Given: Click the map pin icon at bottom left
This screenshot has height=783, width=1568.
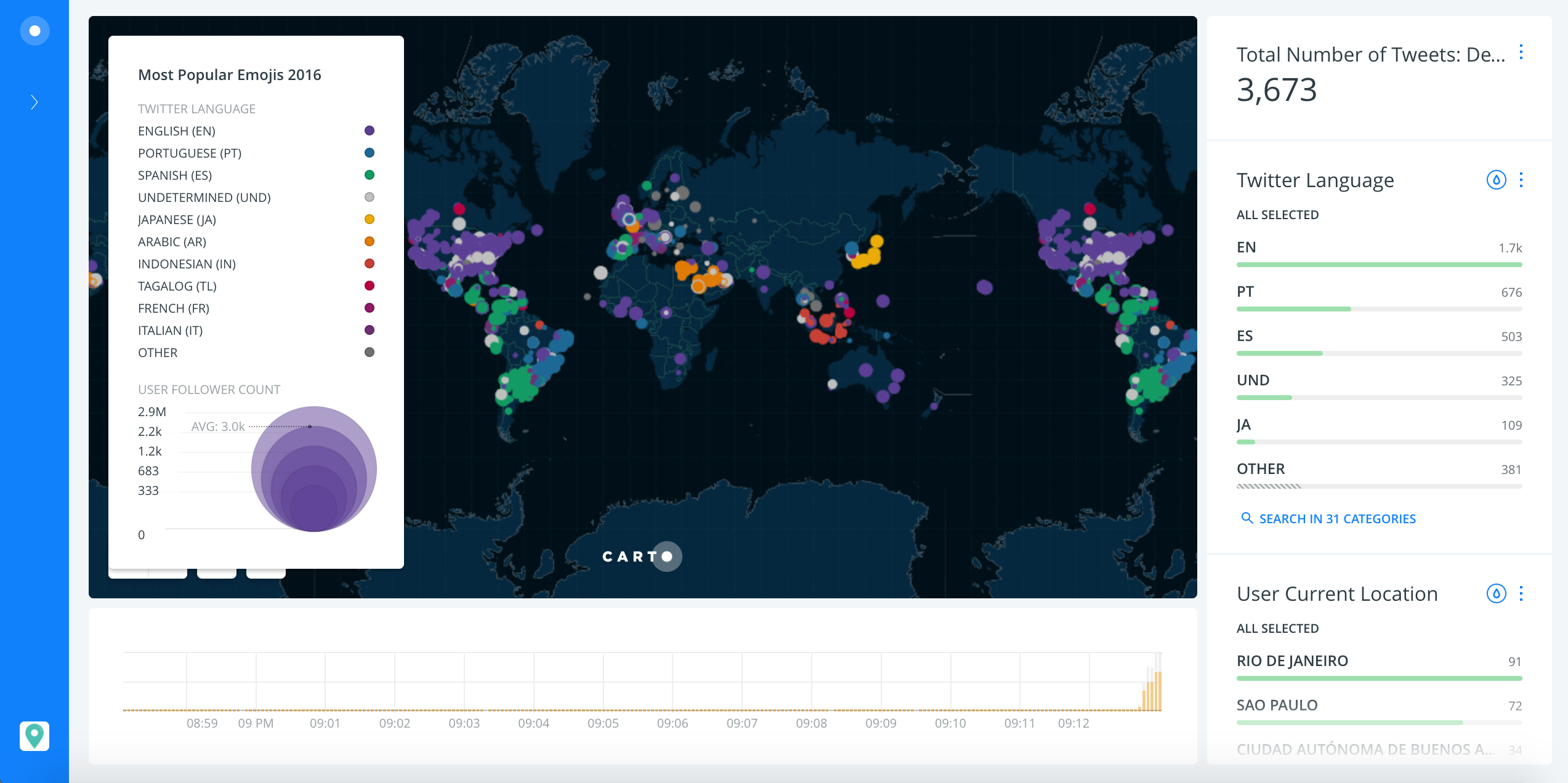Looking at the screenshot, I should (x=34, y=736).
